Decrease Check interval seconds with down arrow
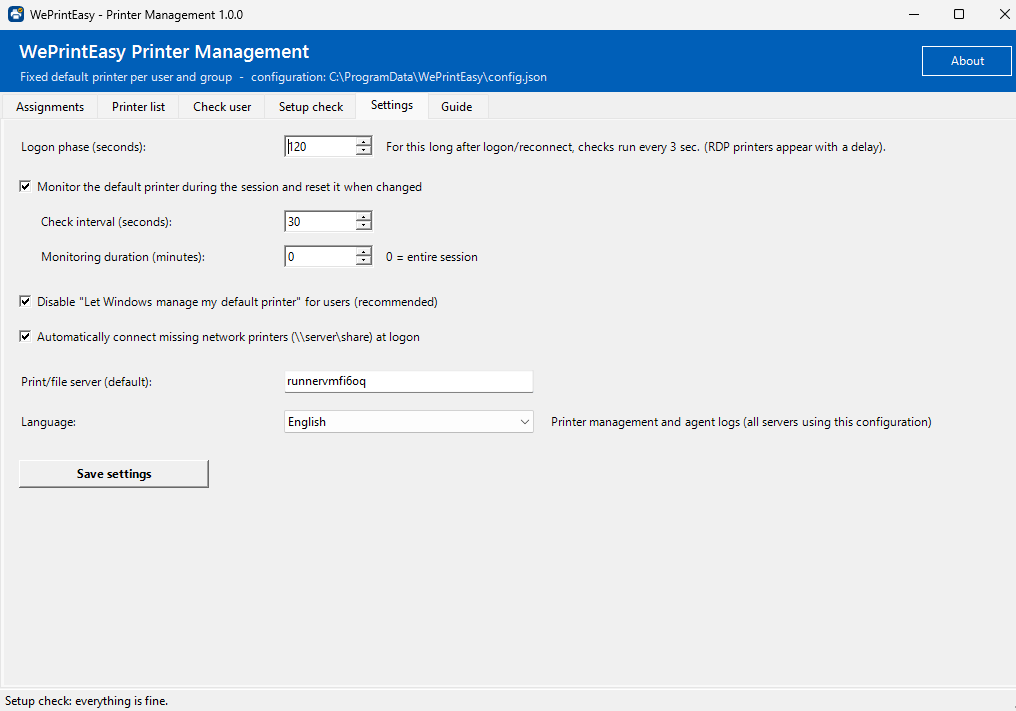The image size is (1016, 711). tap(364, 226)
